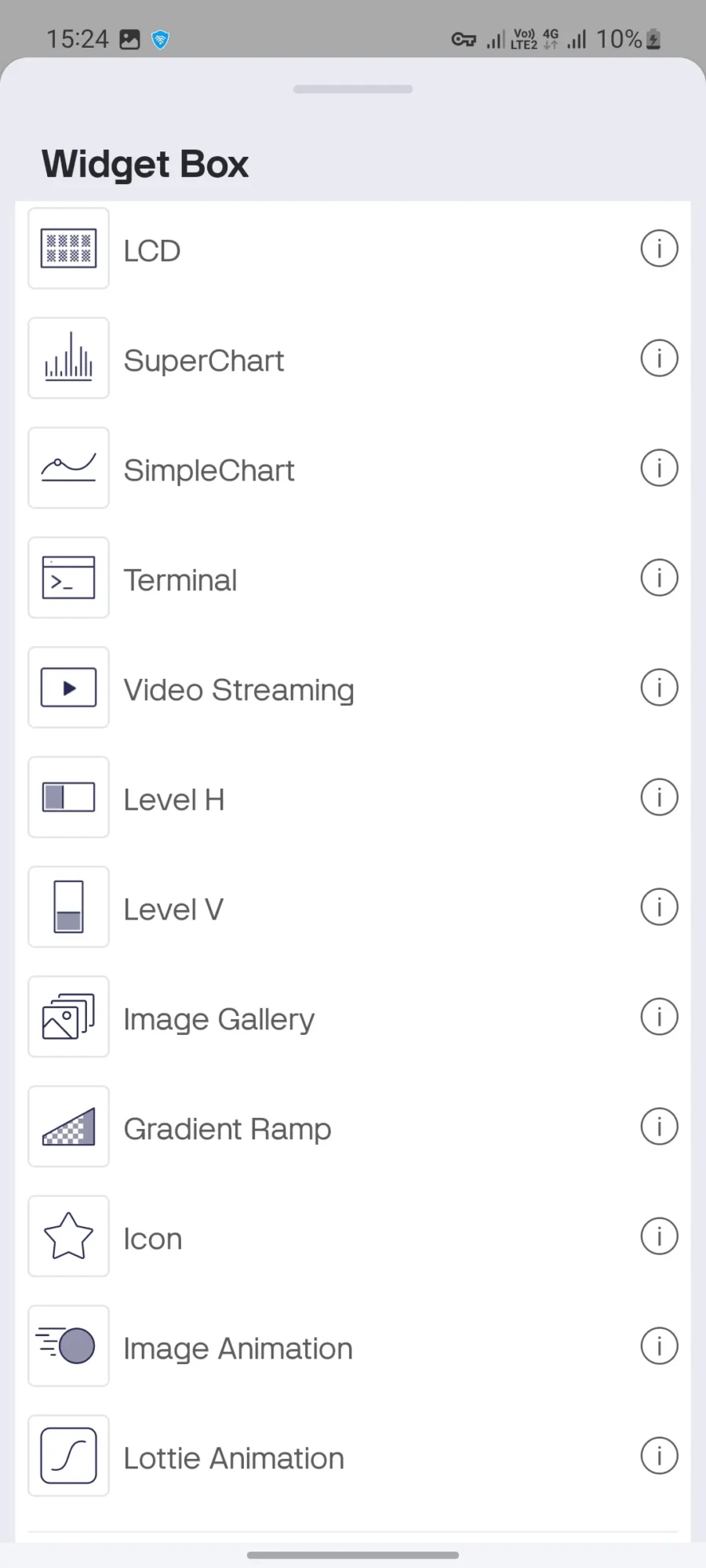Tap the Gradient Ramp checkered icon

pyautogui.click(x=68, y=1127)
